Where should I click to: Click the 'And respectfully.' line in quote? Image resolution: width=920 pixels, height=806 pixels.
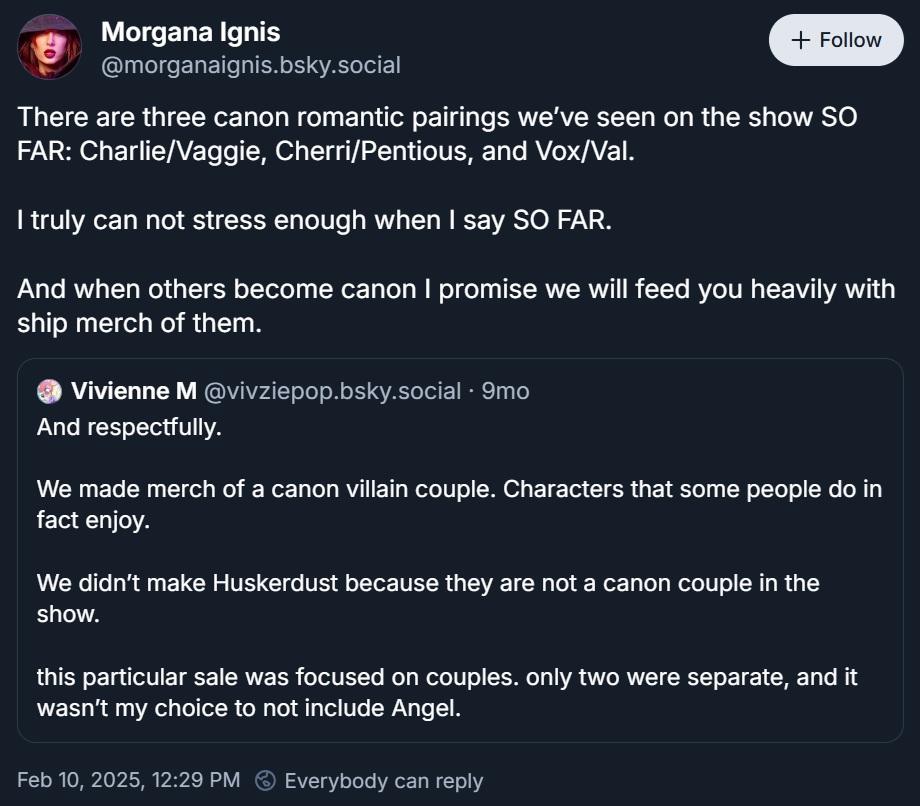coord(129,427)
